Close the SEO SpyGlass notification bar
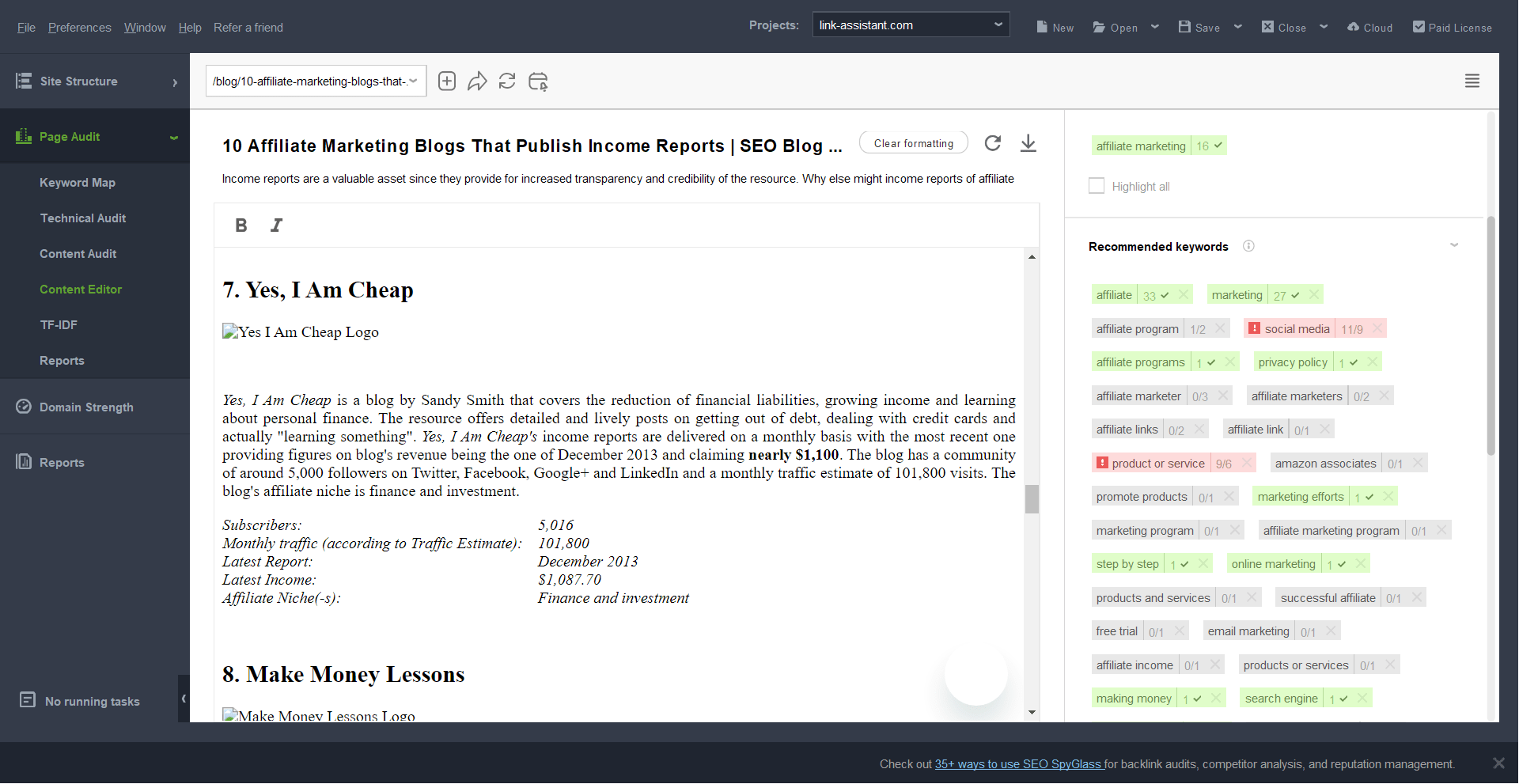Viewport: 1519px width, 784px height. [1498, 763]
